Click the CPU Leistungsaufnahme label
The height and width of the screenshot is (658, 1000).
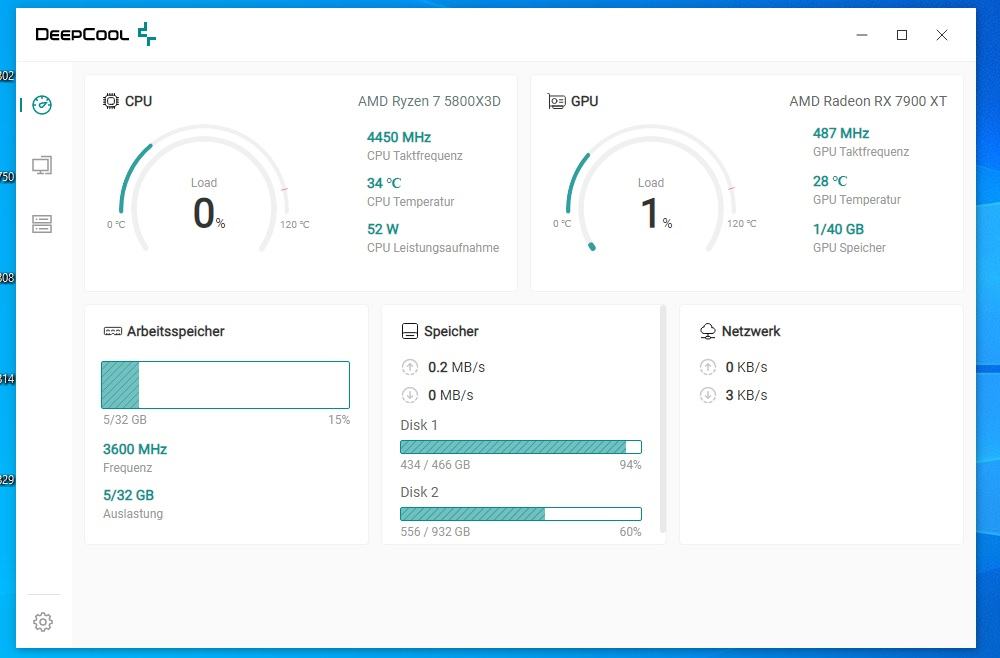pyautogui.click(x=433, y=247)
